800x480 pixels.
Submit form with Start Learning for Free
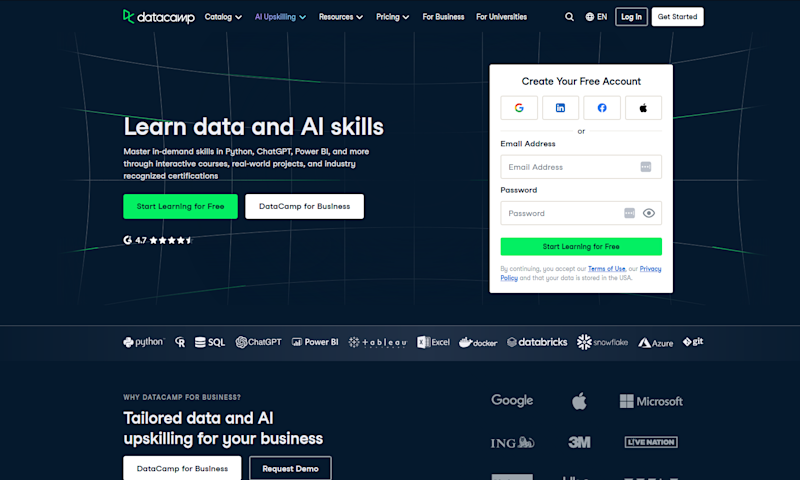pos(581,246)
